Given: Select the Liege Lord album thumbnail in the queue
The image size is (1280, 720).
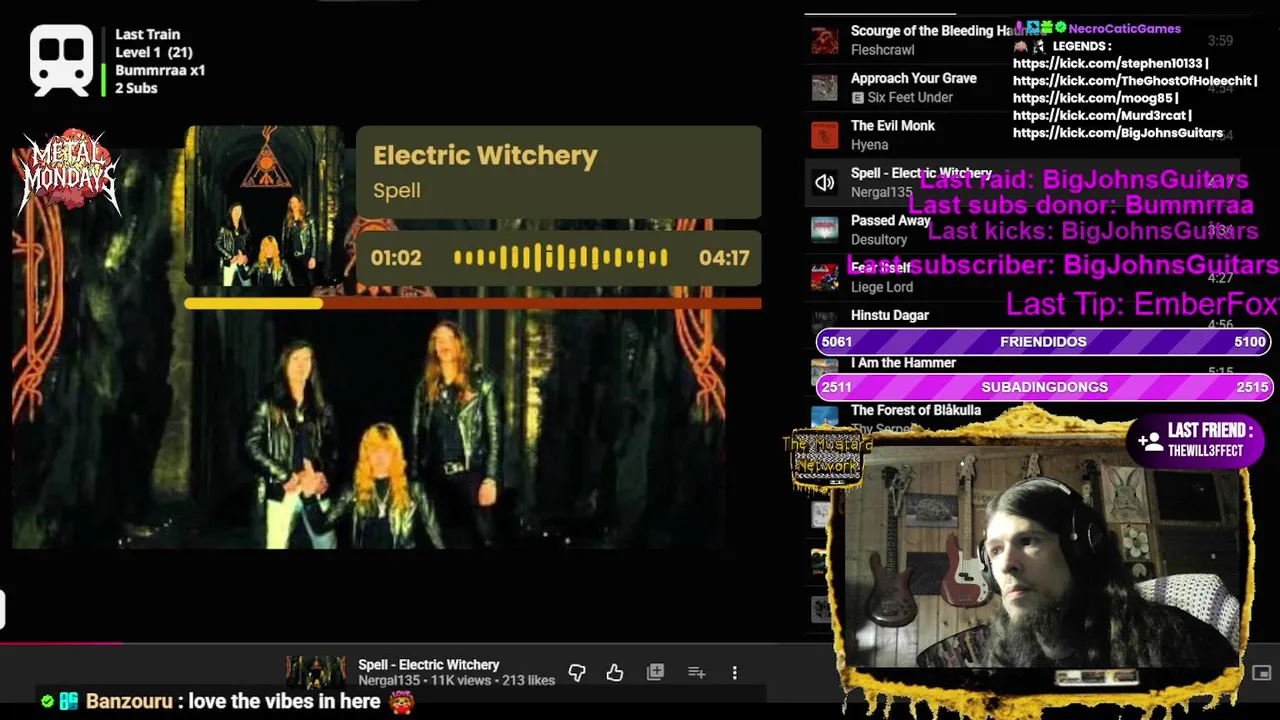Looking at the screenshot, I should click(x=824, y=276).
